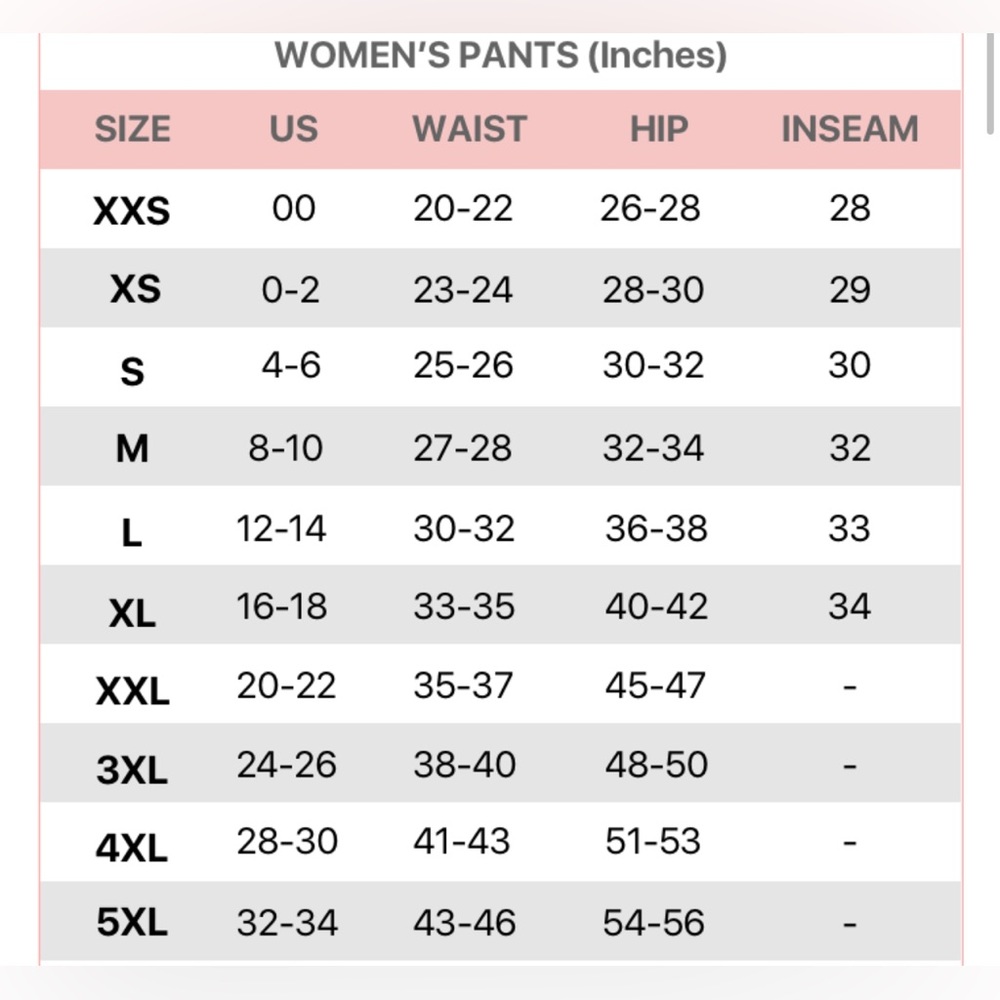The width and height of the screenshot is (1000, 1000).
Task: Click the SIZE column header
Action: (133, 129)
